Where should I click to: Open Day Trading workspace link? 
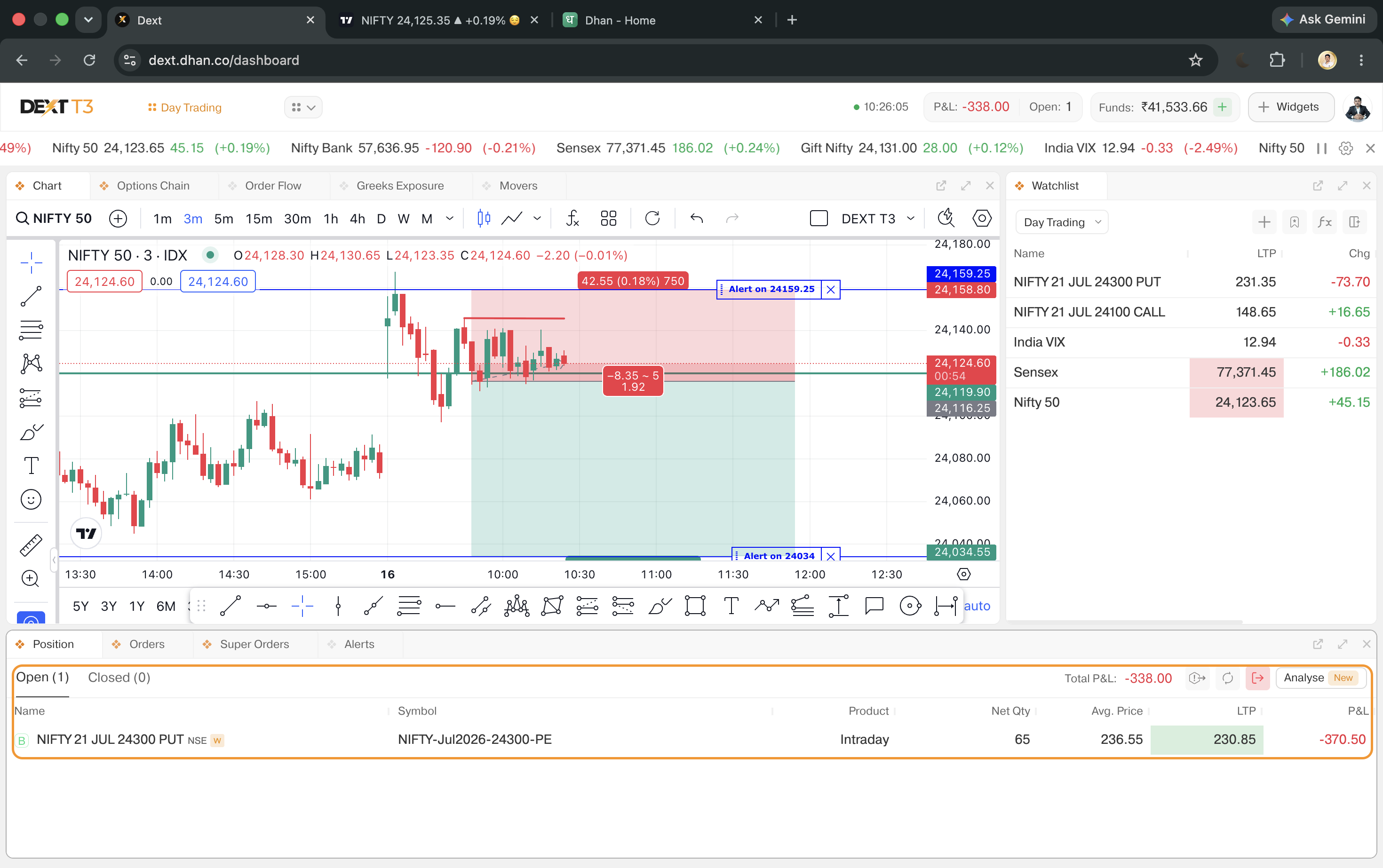[185, 107]
